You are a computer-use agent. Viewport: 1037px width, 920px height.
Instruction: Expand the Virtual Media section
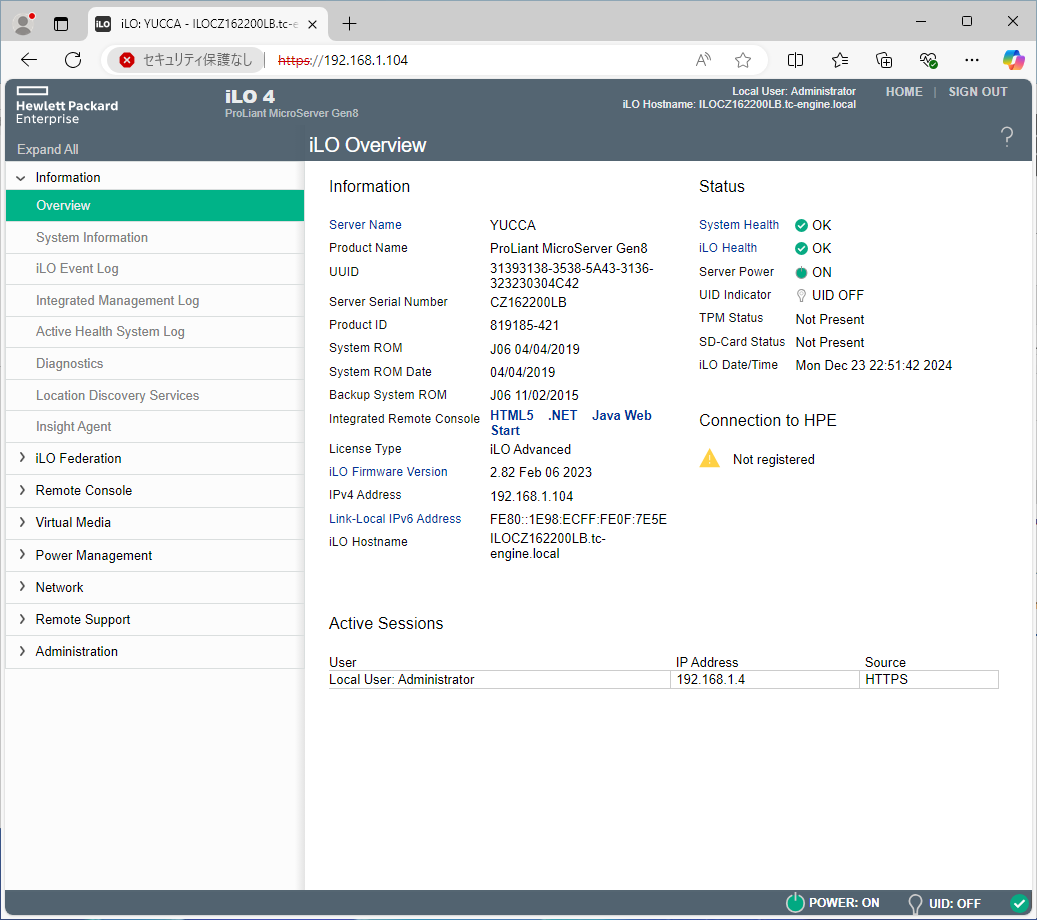coord(22,522)
